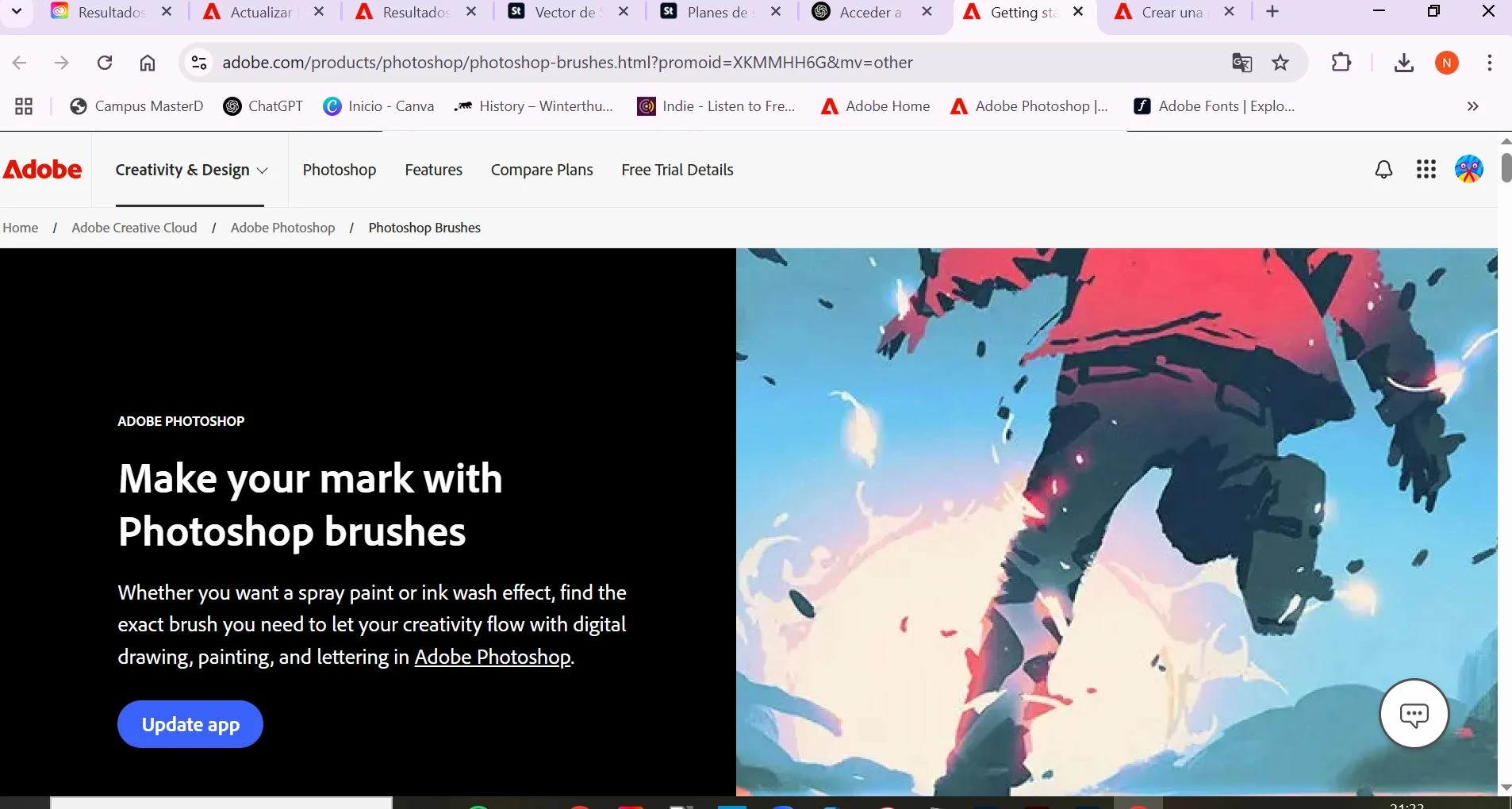
Task: Open Adobe Home bookmark
Action: 875,106
